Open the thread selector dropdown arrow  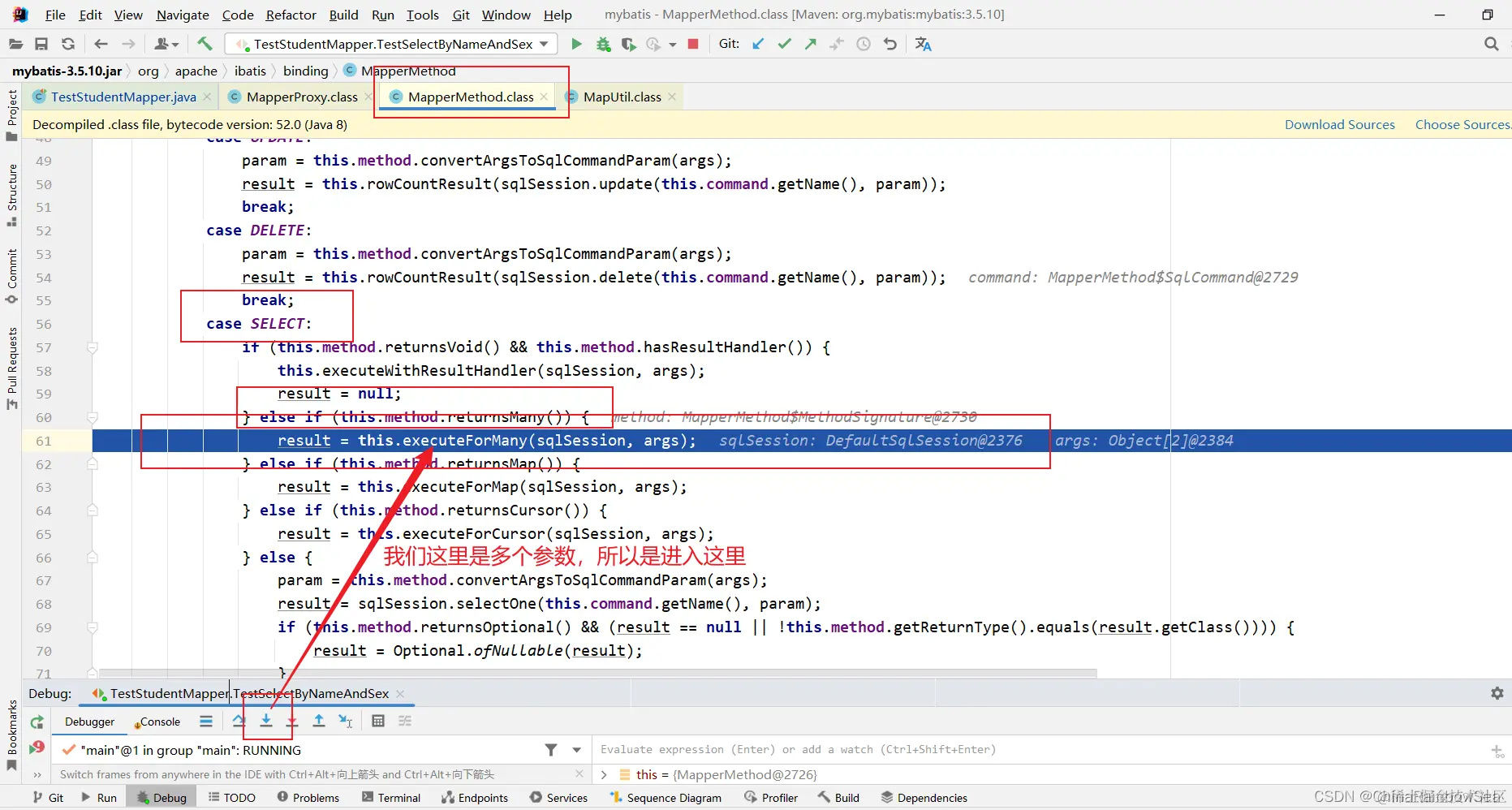coord(577,750)
